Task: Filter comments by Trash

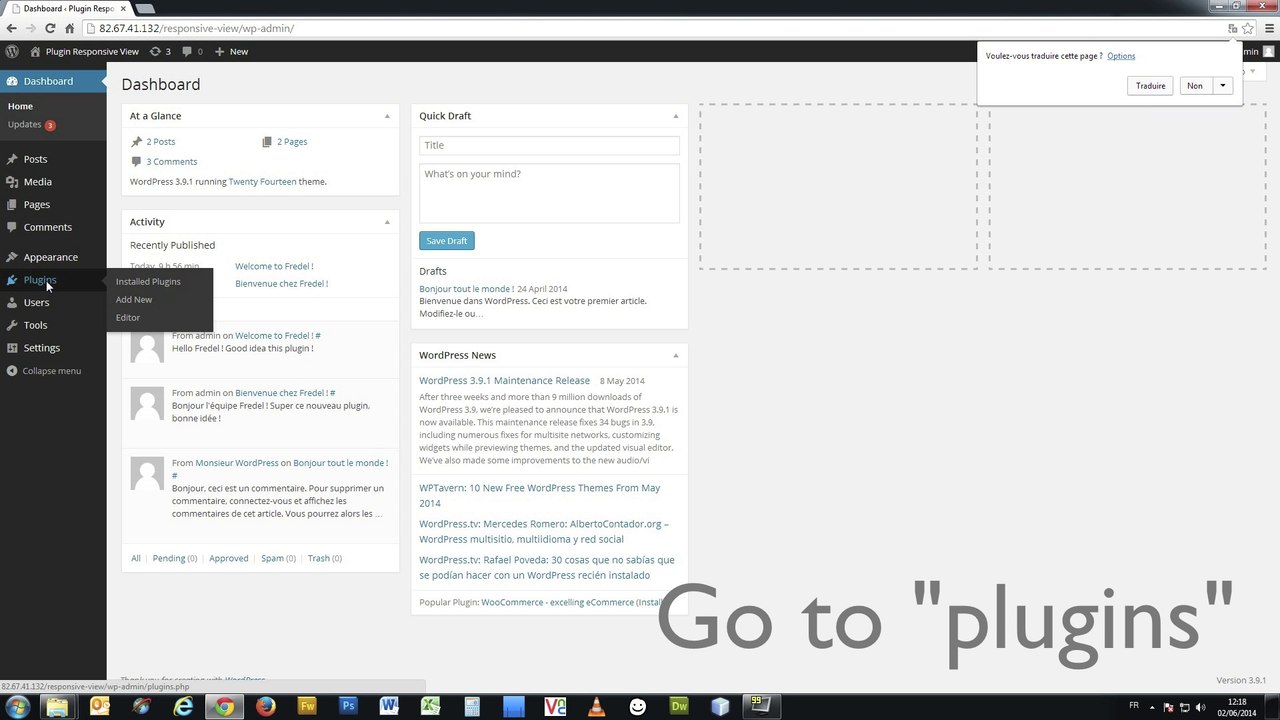Action: pos(318,558)
